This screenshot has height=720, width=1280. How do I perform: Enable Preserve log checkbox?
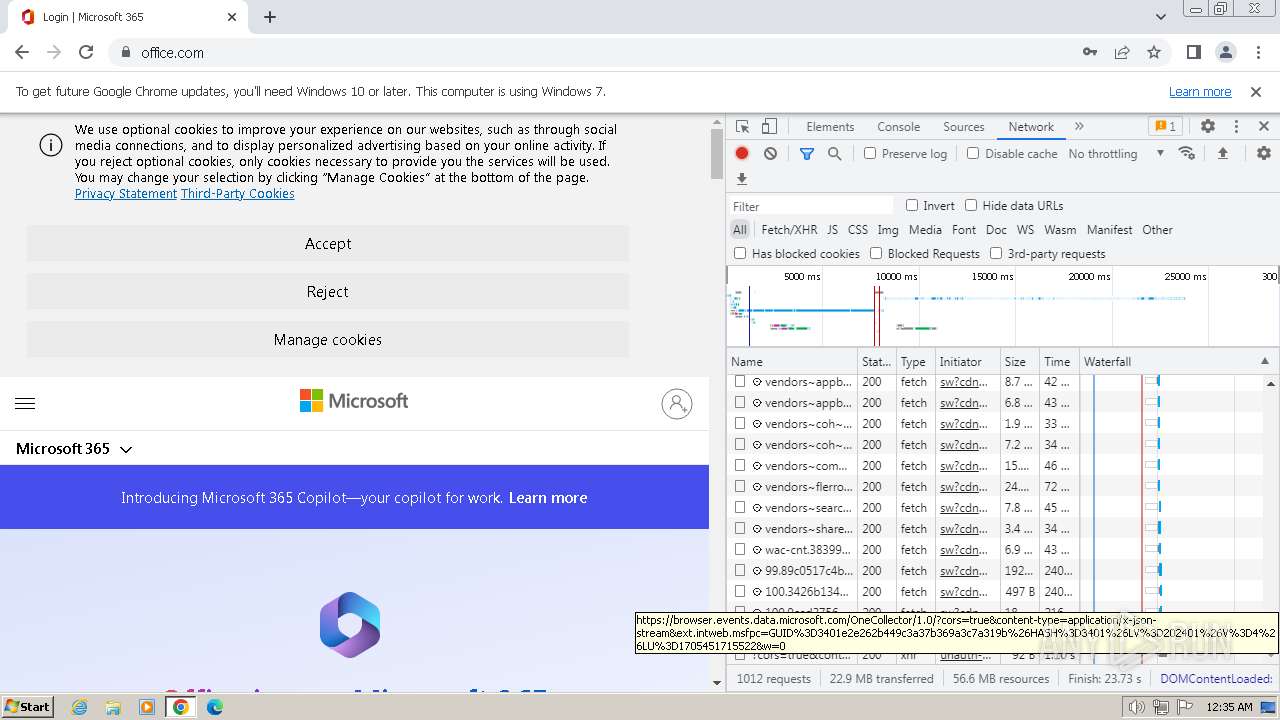point(870,154)
